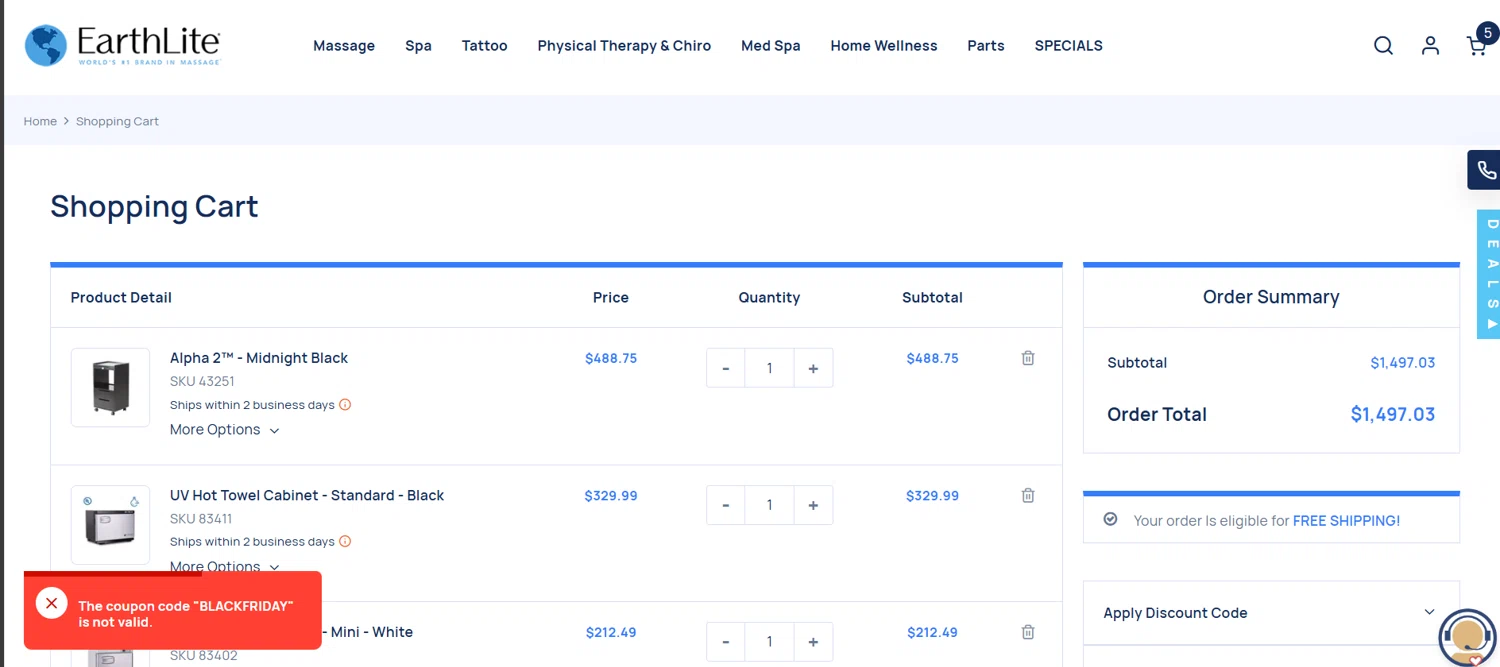Click the Shopping Cart breadcrumb text
Screen dimensions: 1500x667
[x=117, y=121]
